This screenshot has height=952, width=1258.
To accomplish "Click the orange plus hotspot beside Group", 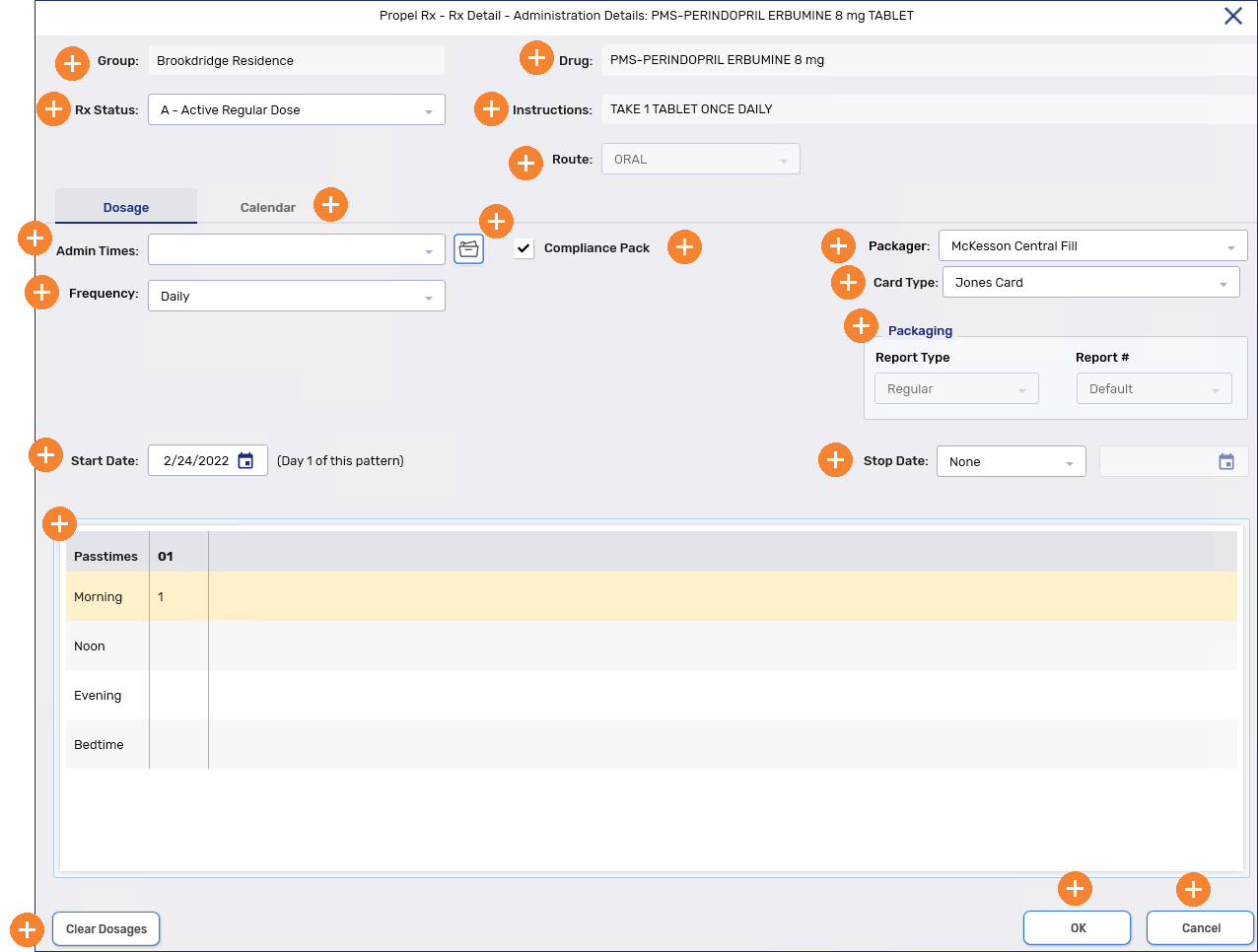I will pos(72,63).
